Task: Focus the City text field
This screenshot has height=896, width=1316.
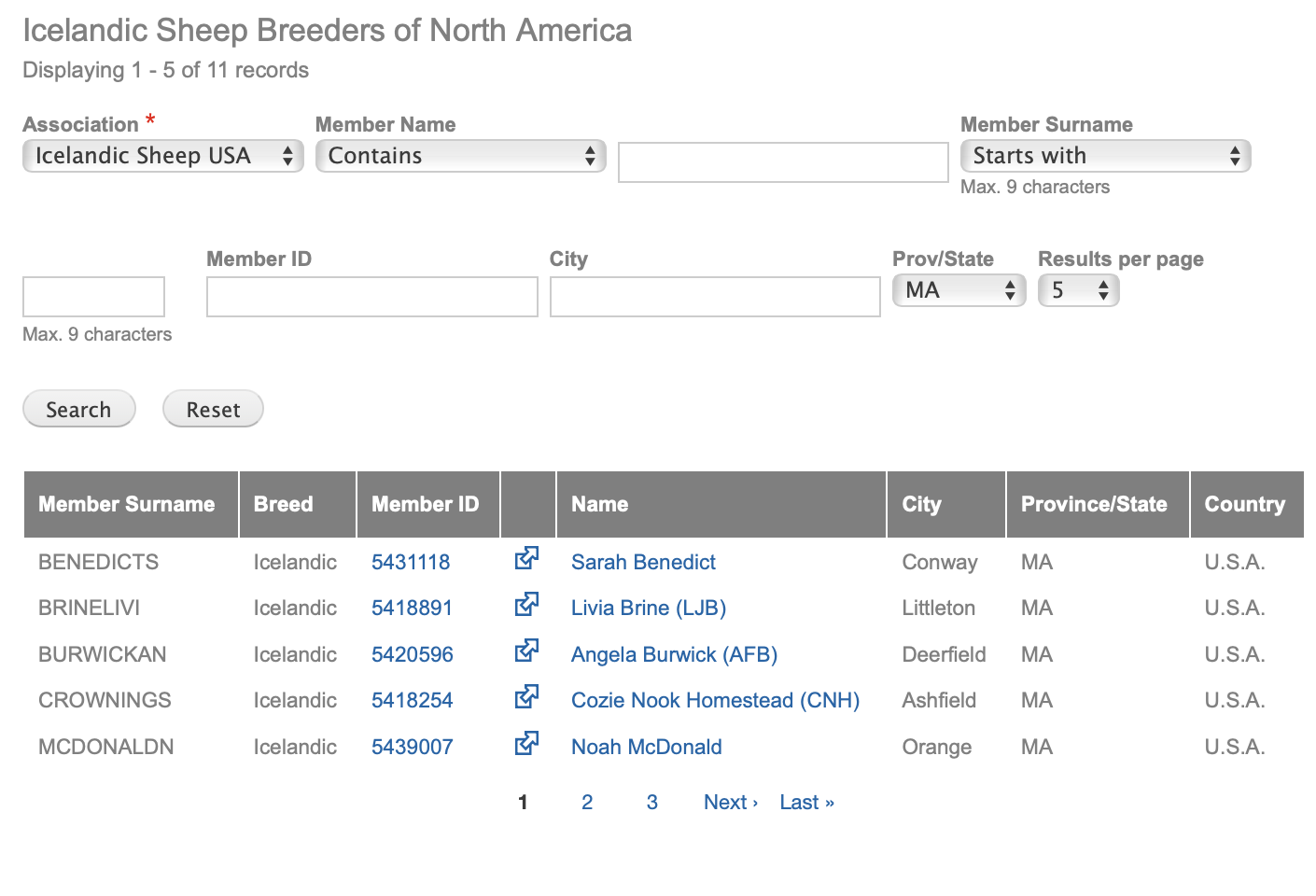Action: click(715, 297)
